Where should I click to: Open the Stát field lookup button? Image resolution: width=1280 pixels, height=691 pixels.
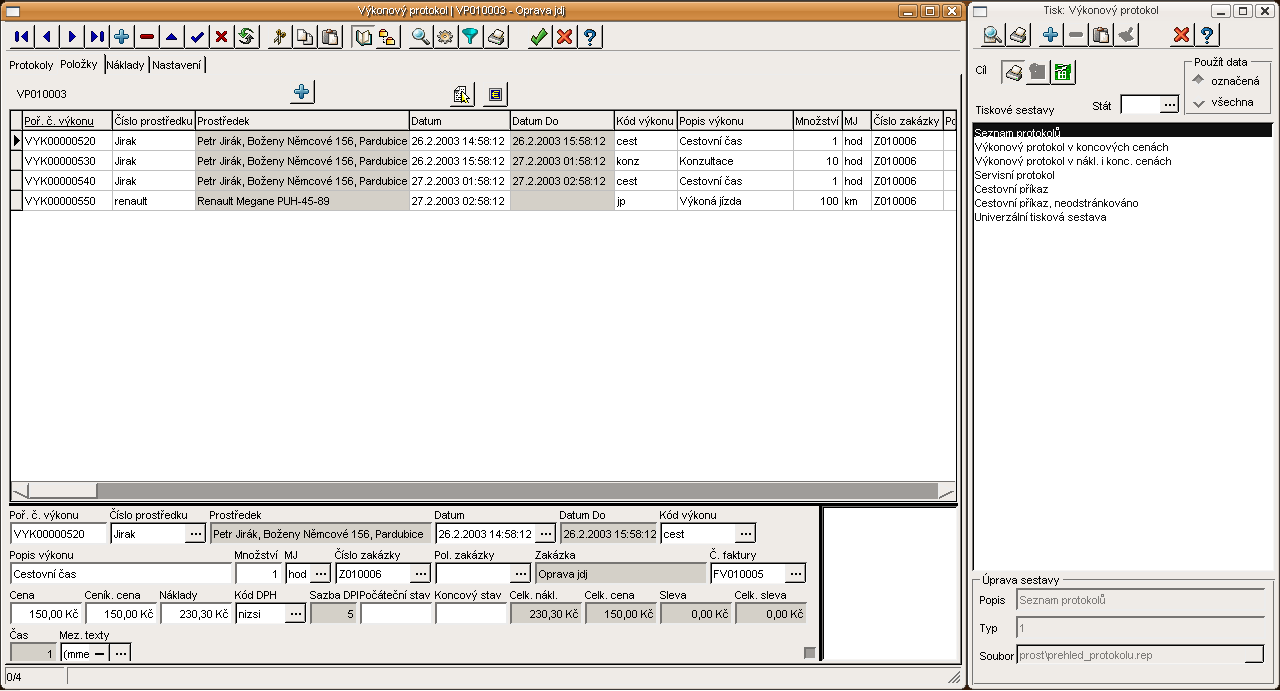(1169, 105)
